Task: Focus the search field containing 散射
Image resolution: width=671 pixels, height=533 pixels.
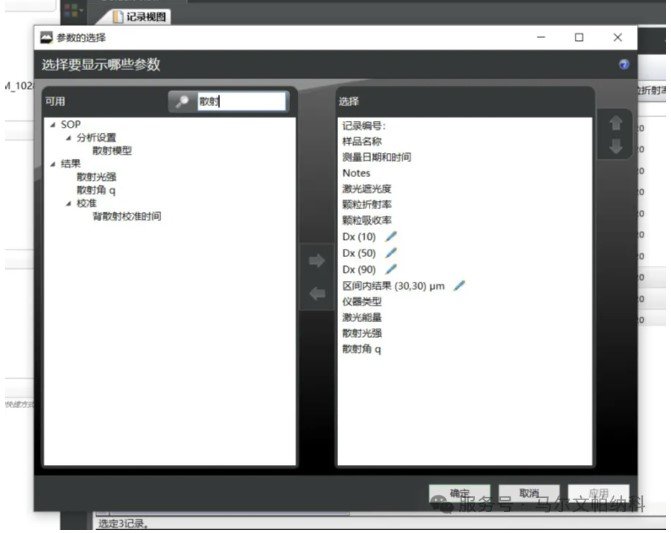Action: click(x=241, y=101)
